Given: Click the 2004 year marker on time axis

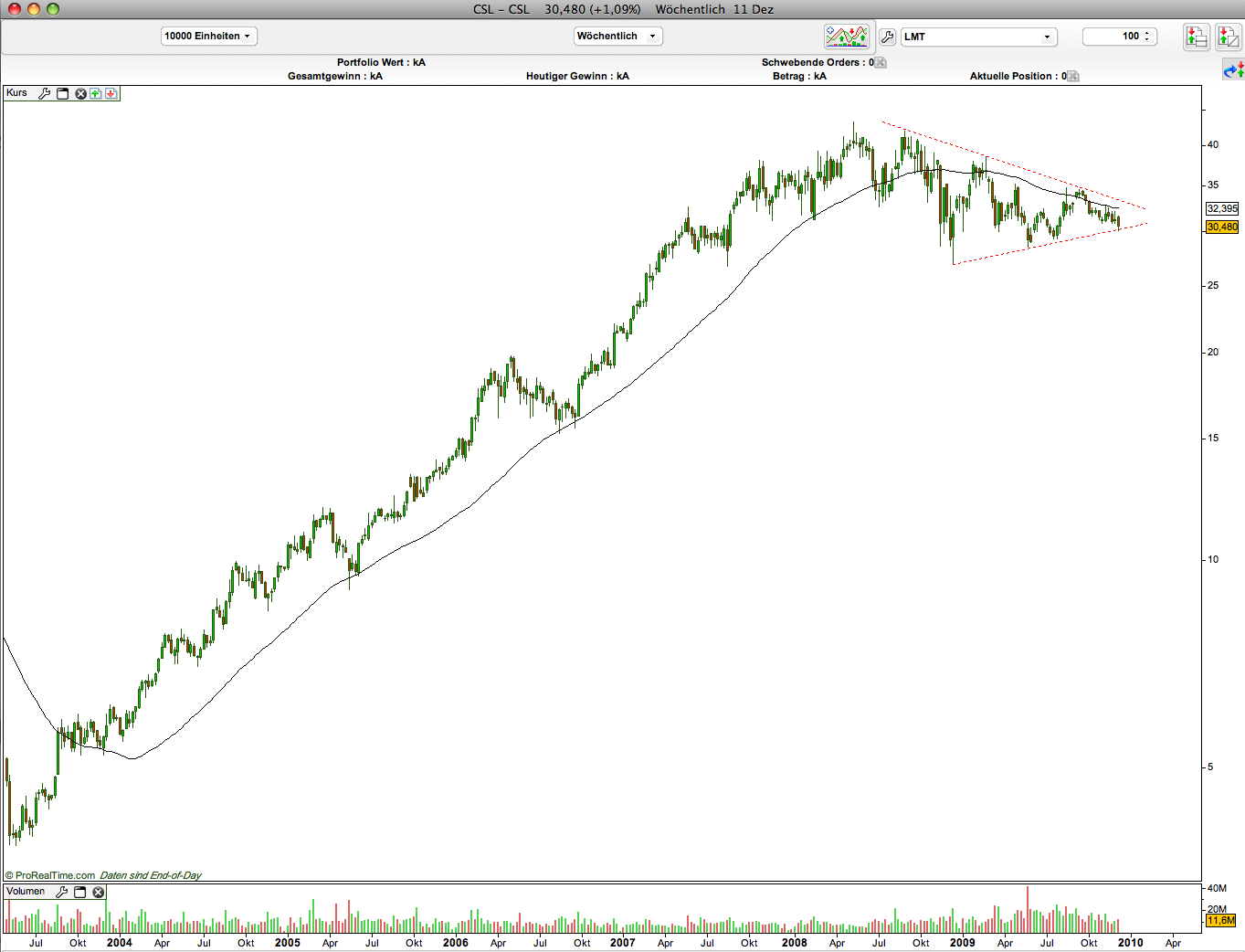Looking at the screenshot, I should (120, 943).
